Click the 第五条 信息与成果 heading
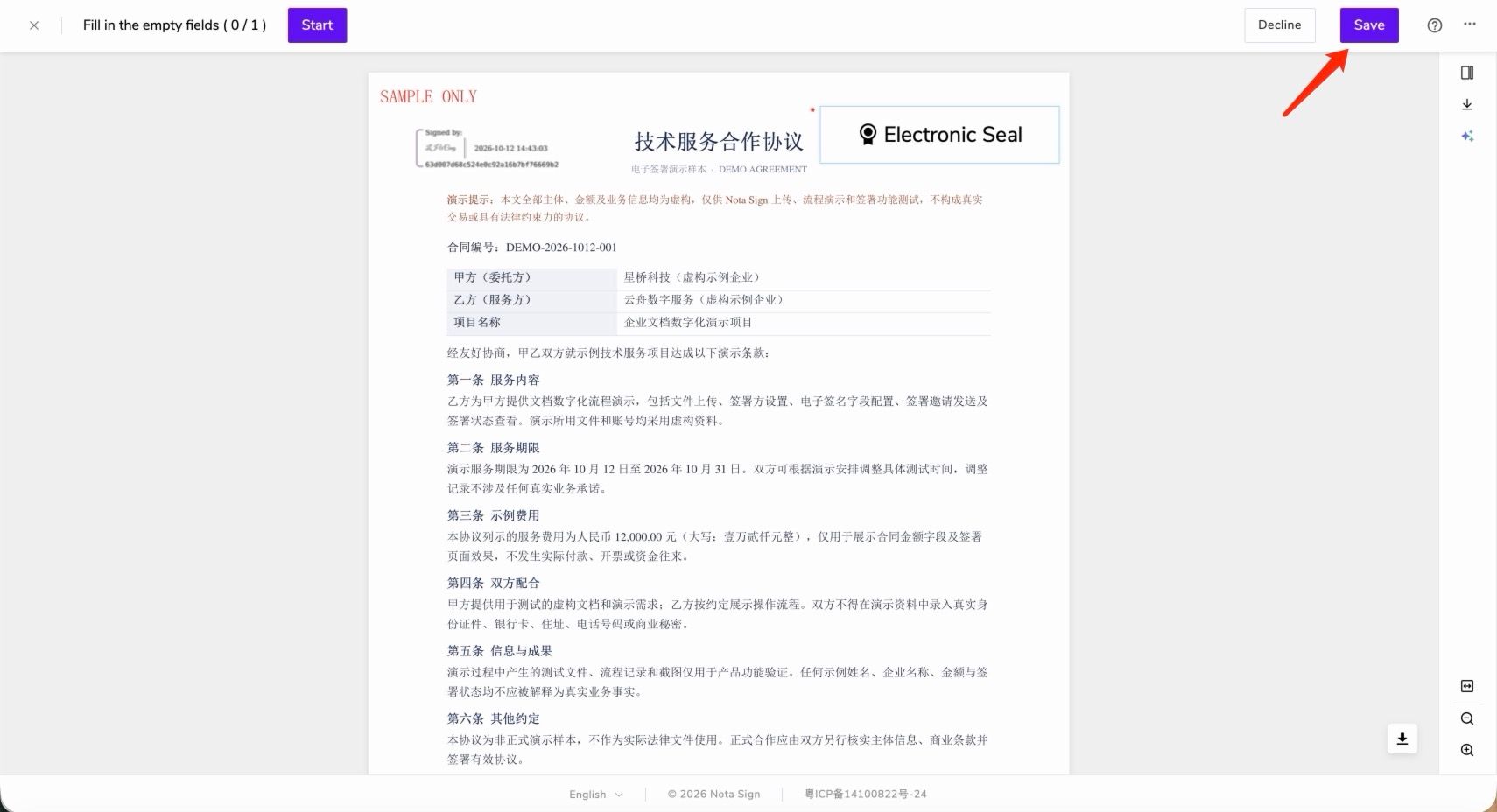 click(x=500, y=651)
